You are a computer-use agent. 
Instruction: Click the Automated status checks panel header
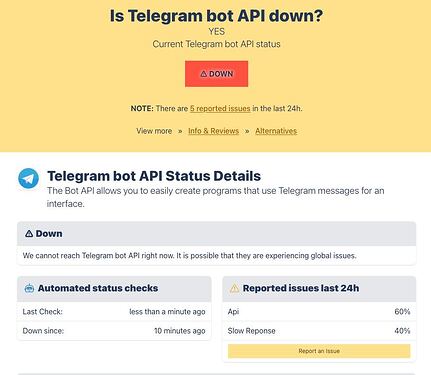pos(114,288)
